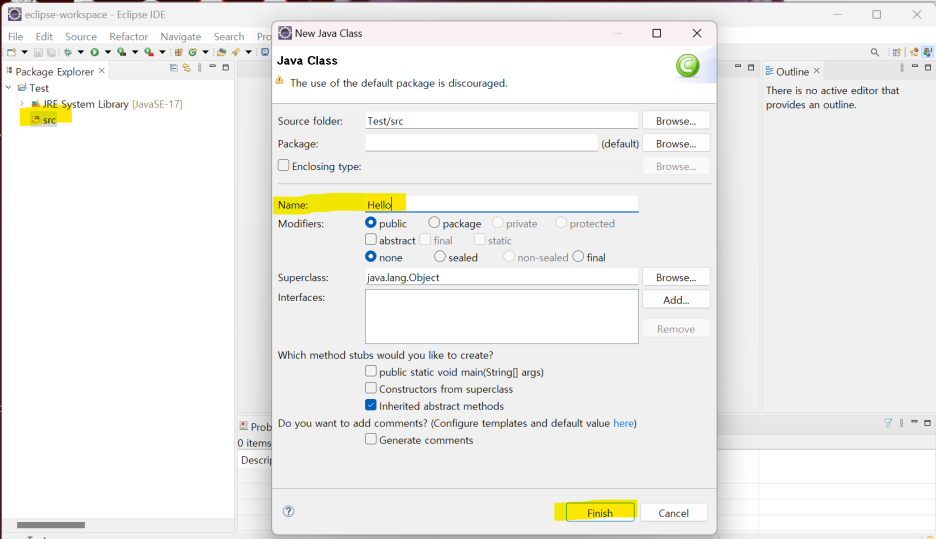Click the toolbar Search magnifier icon
This screenshot has height=539, width=936.
coord(875,52)
